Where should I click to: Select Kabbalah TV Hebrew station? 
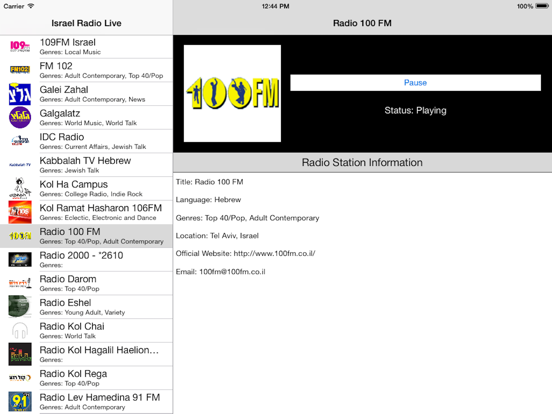pyautogui.click(x=86, y=165)
